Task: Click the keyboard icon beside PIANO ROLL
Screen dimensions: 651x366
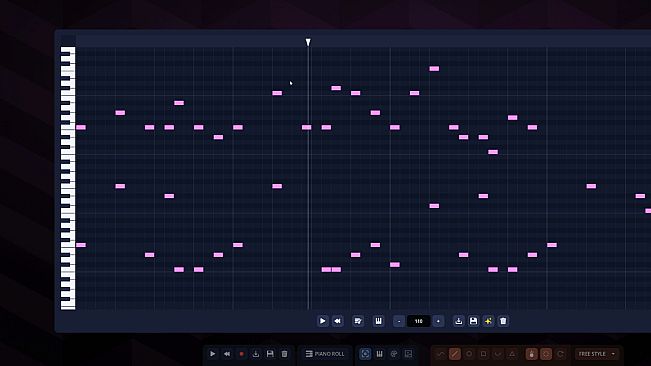Action: (379, 354)
